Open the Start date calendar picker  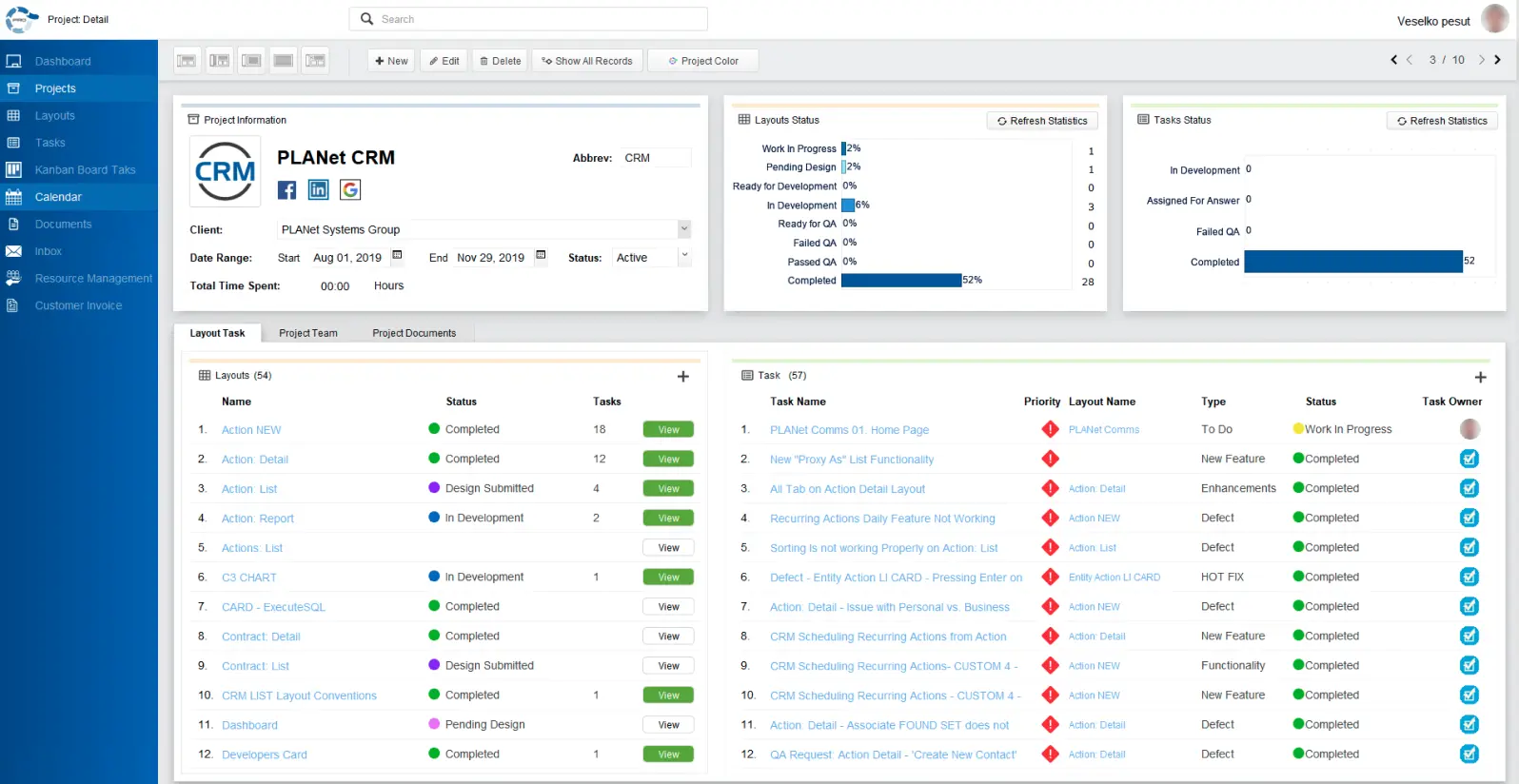click(x=398, y=255)
